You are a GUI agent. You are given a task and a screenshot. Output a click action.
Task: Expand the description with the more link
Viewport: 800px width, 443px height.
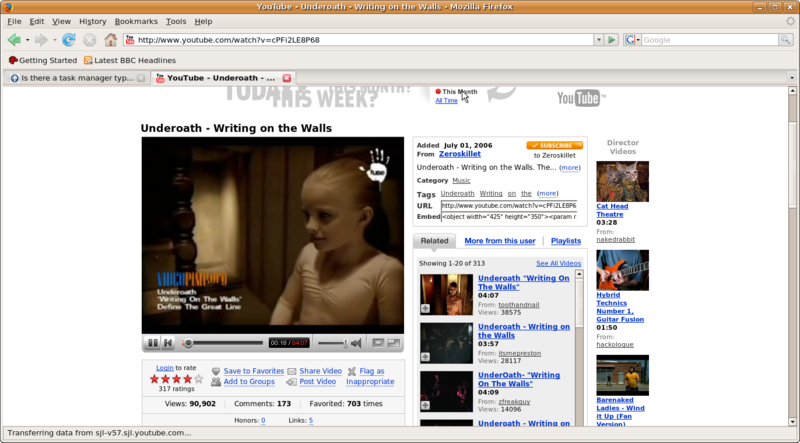[569, 167]
